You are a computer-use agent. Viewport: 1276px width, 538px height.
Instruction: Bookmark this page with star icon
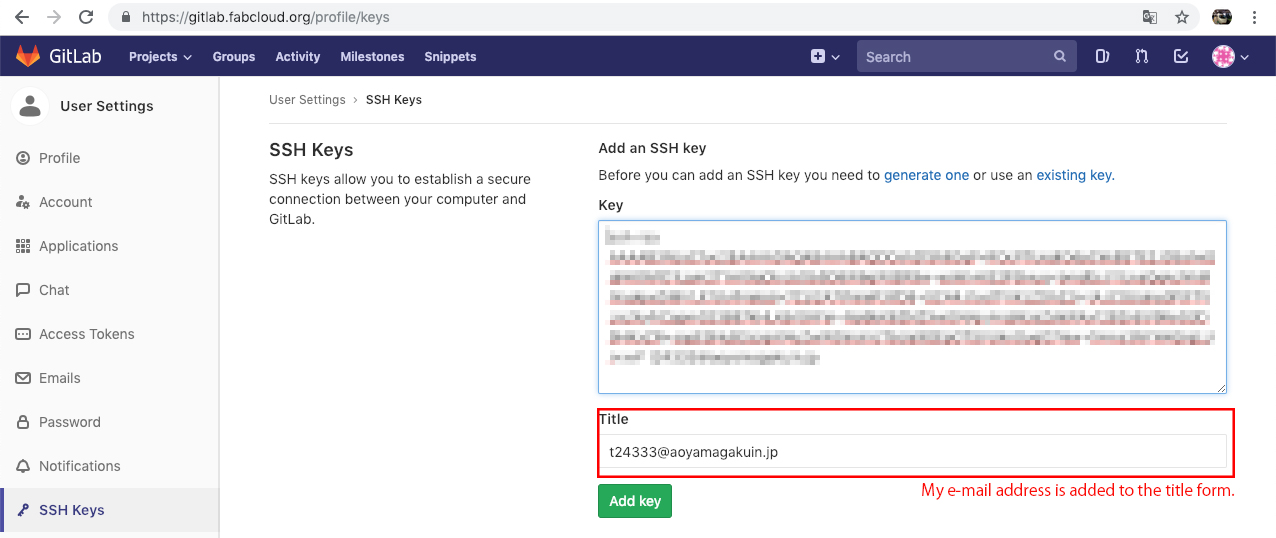[x=1182, y=17]
